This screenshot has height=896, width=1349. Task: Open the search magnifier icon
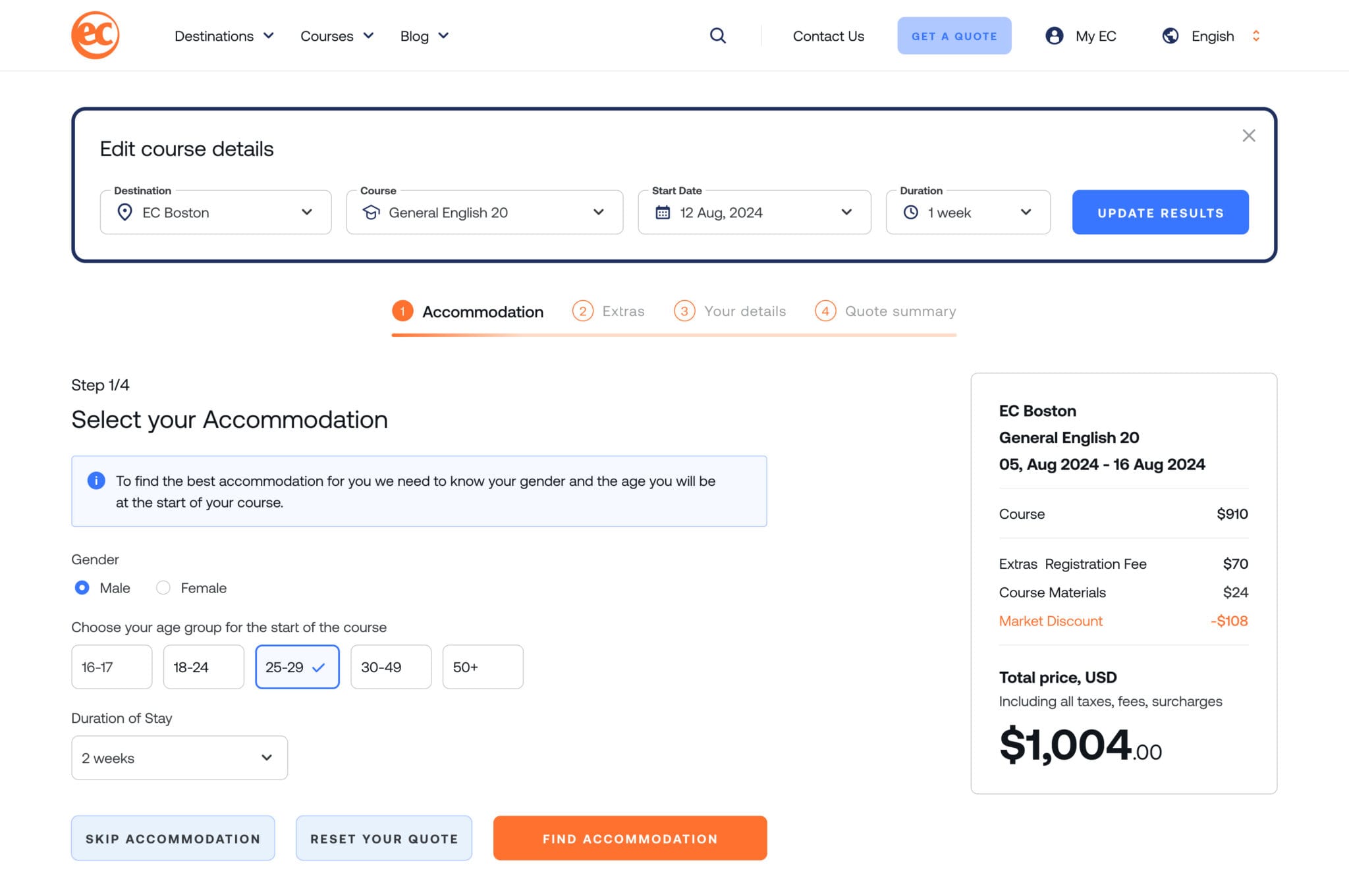point(717,36)
